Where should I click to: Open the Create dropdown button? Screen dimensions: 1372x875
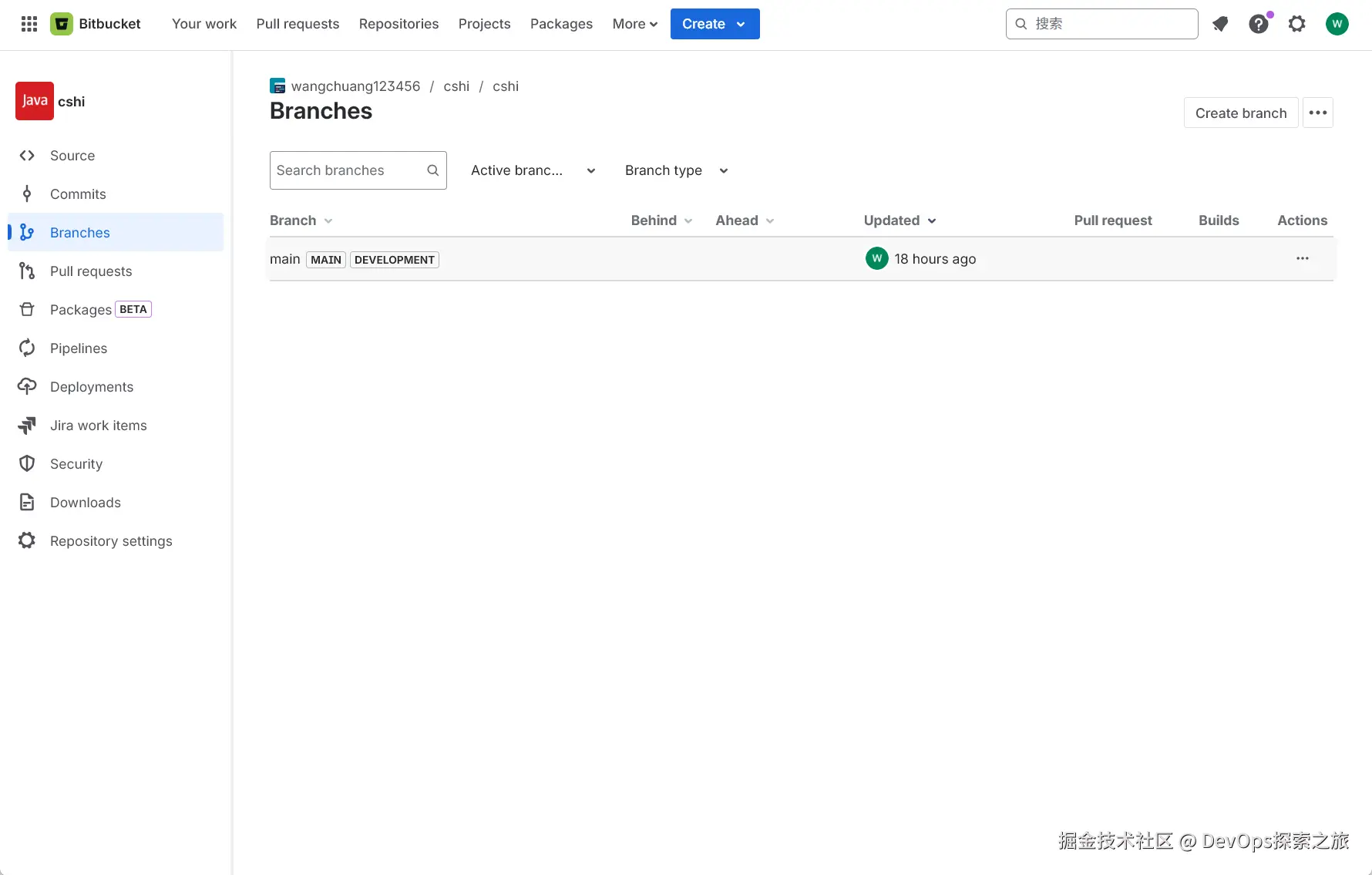715,24
